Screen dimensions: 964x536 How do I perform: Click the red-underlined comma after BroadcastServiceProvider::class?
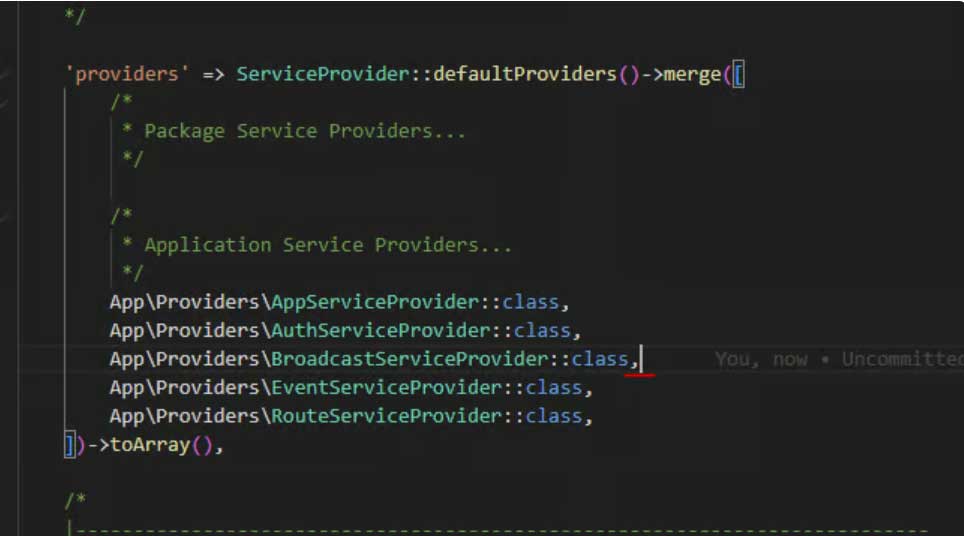[633, 360]
